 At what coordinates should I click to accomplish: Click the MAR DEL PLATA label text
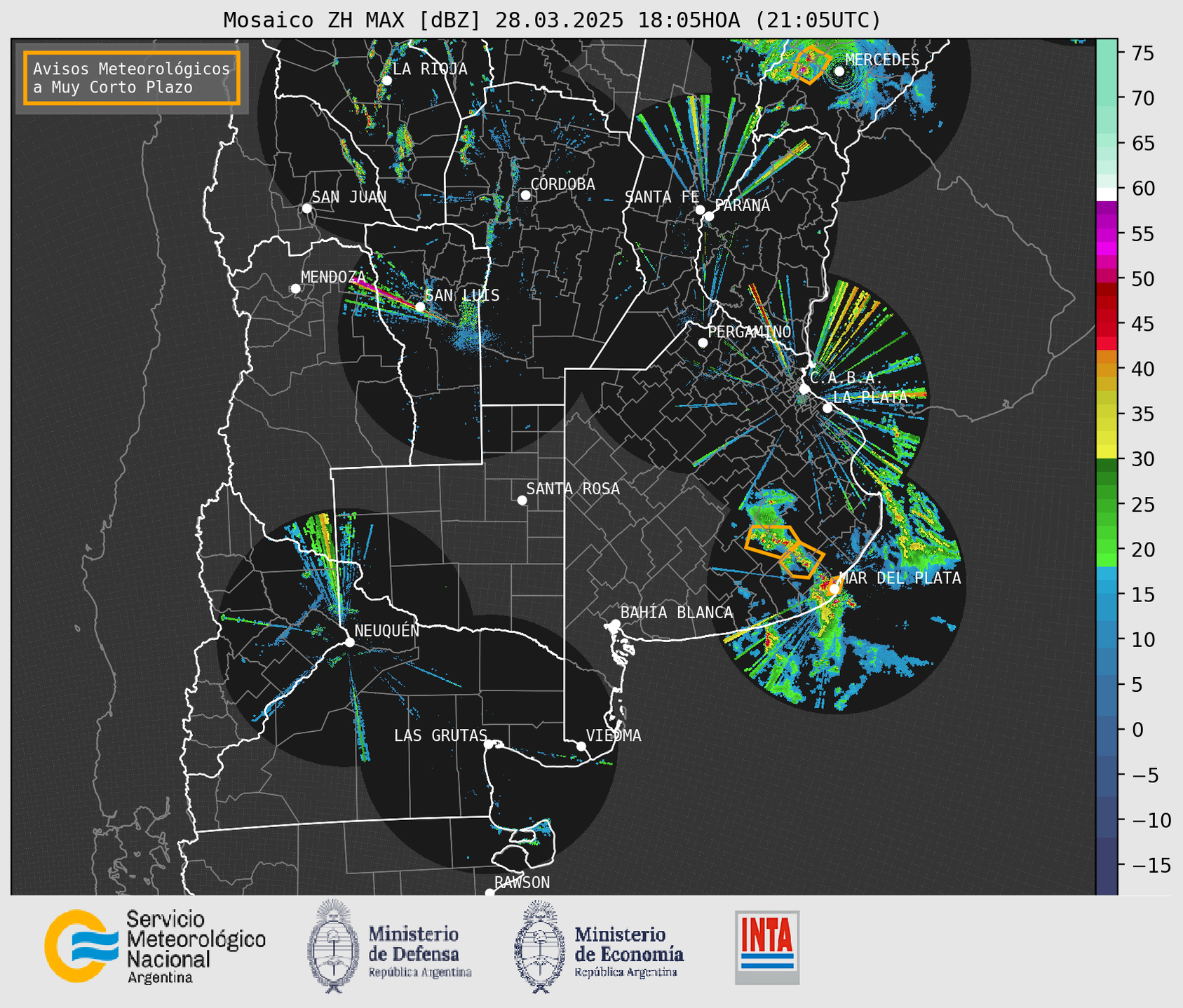pyautogui.click(x=900, y=578)
